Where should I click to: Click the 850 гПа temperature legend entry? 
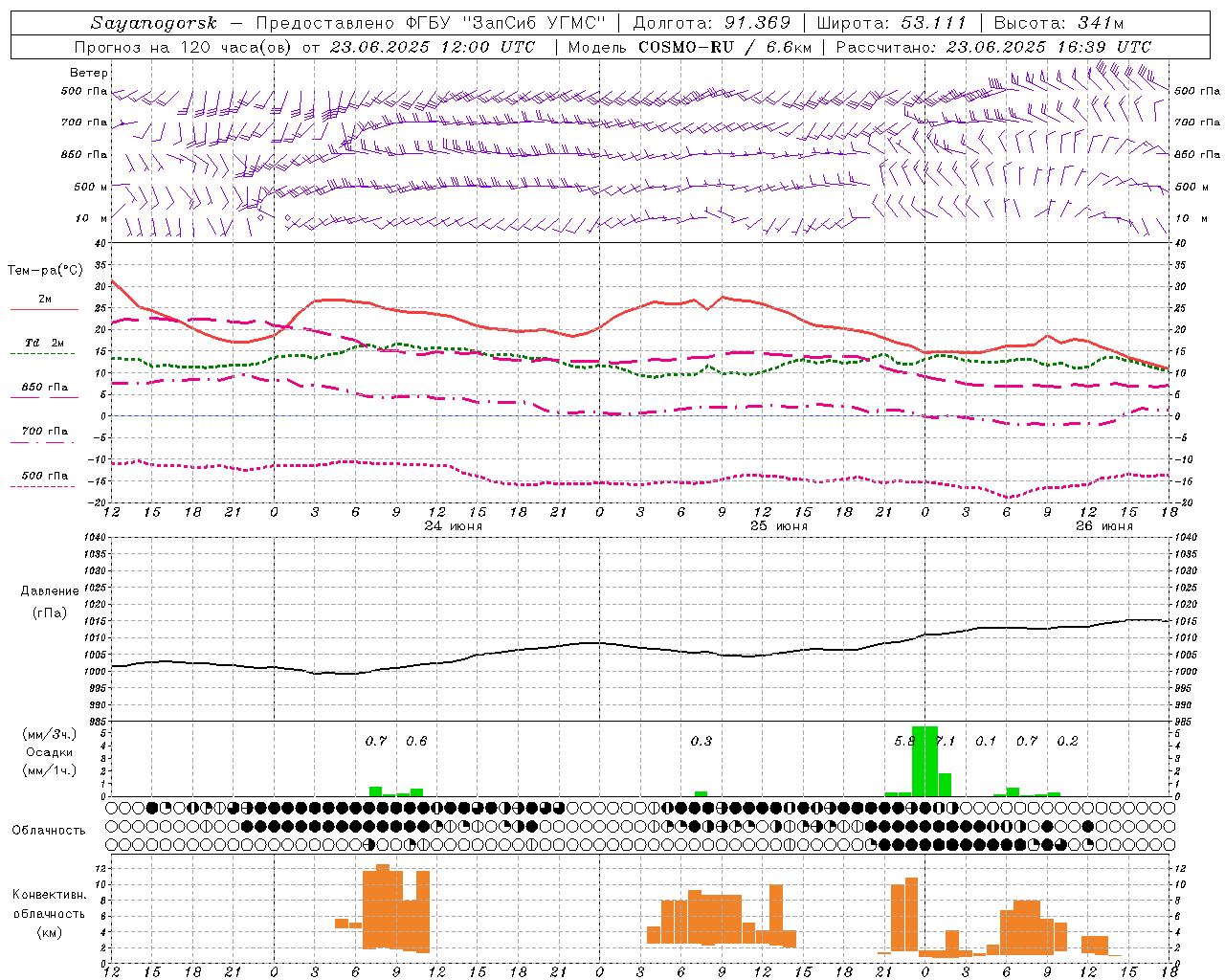pyautogui.click(x=45, y=388)
